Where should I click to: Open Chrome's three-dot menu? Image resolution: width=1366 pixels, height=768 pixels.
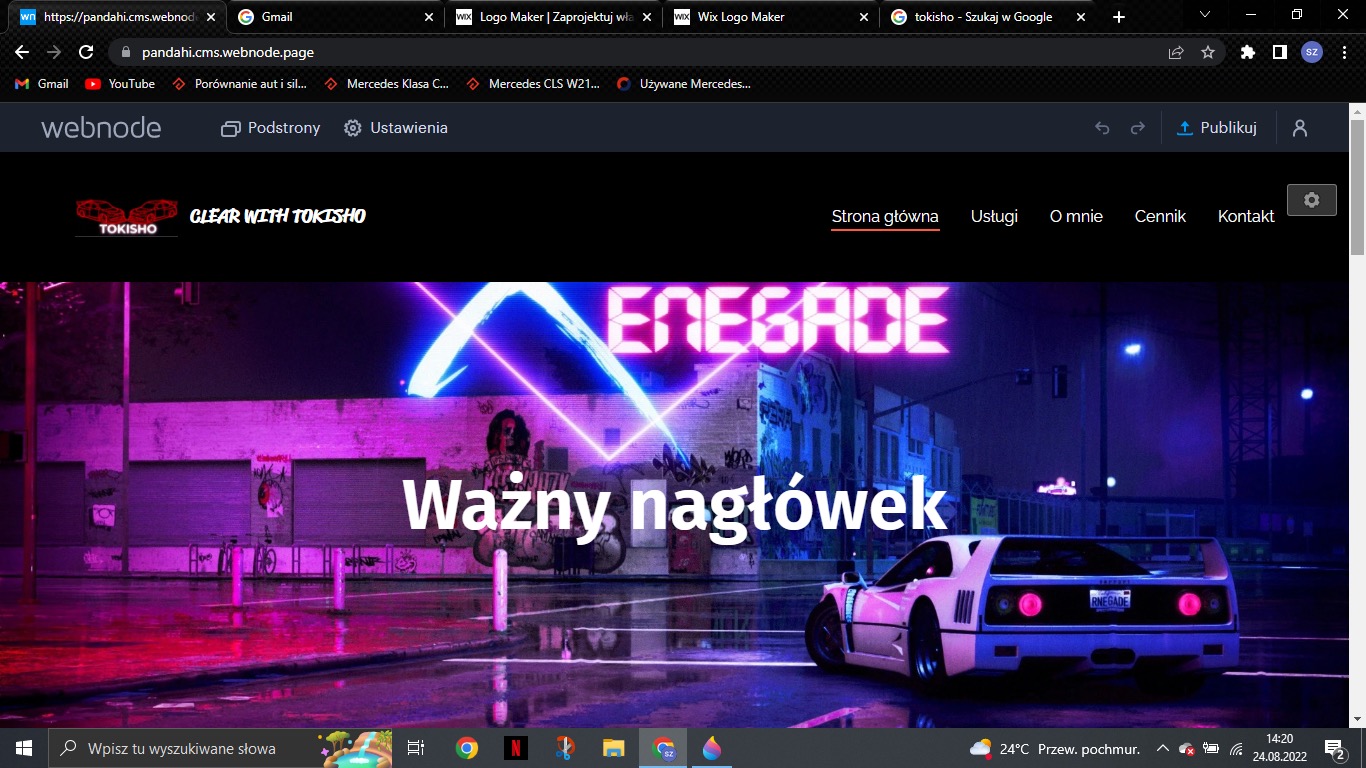pos(1345,51)
